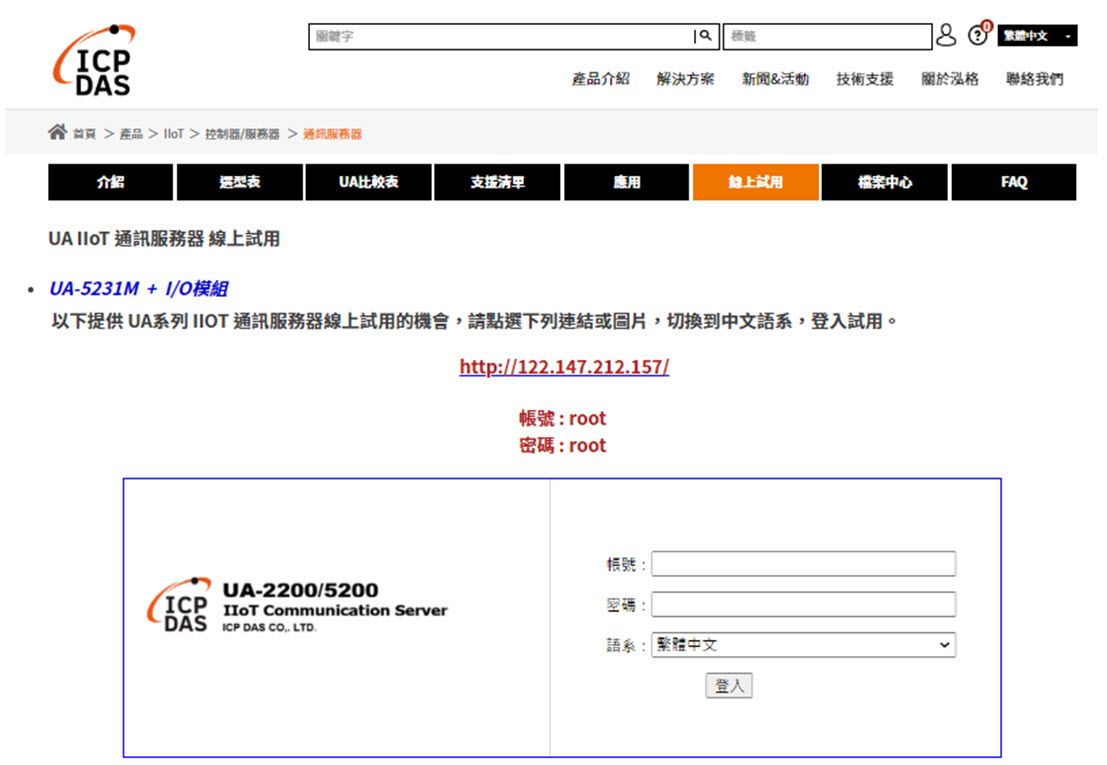
Task: Open the 解決方案 menu
Action: 685,79
